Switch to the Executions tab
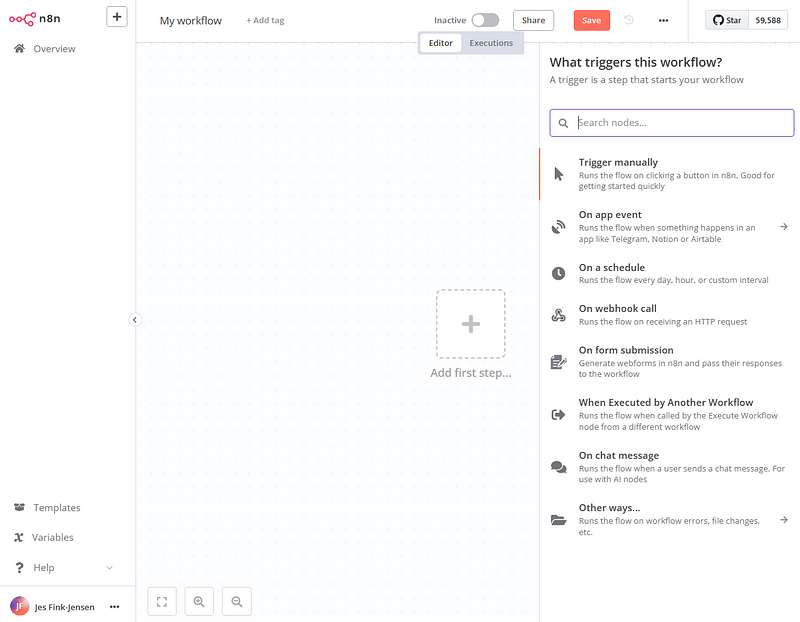The width and height of the screenshot is (800, 622). pos(491,43)
